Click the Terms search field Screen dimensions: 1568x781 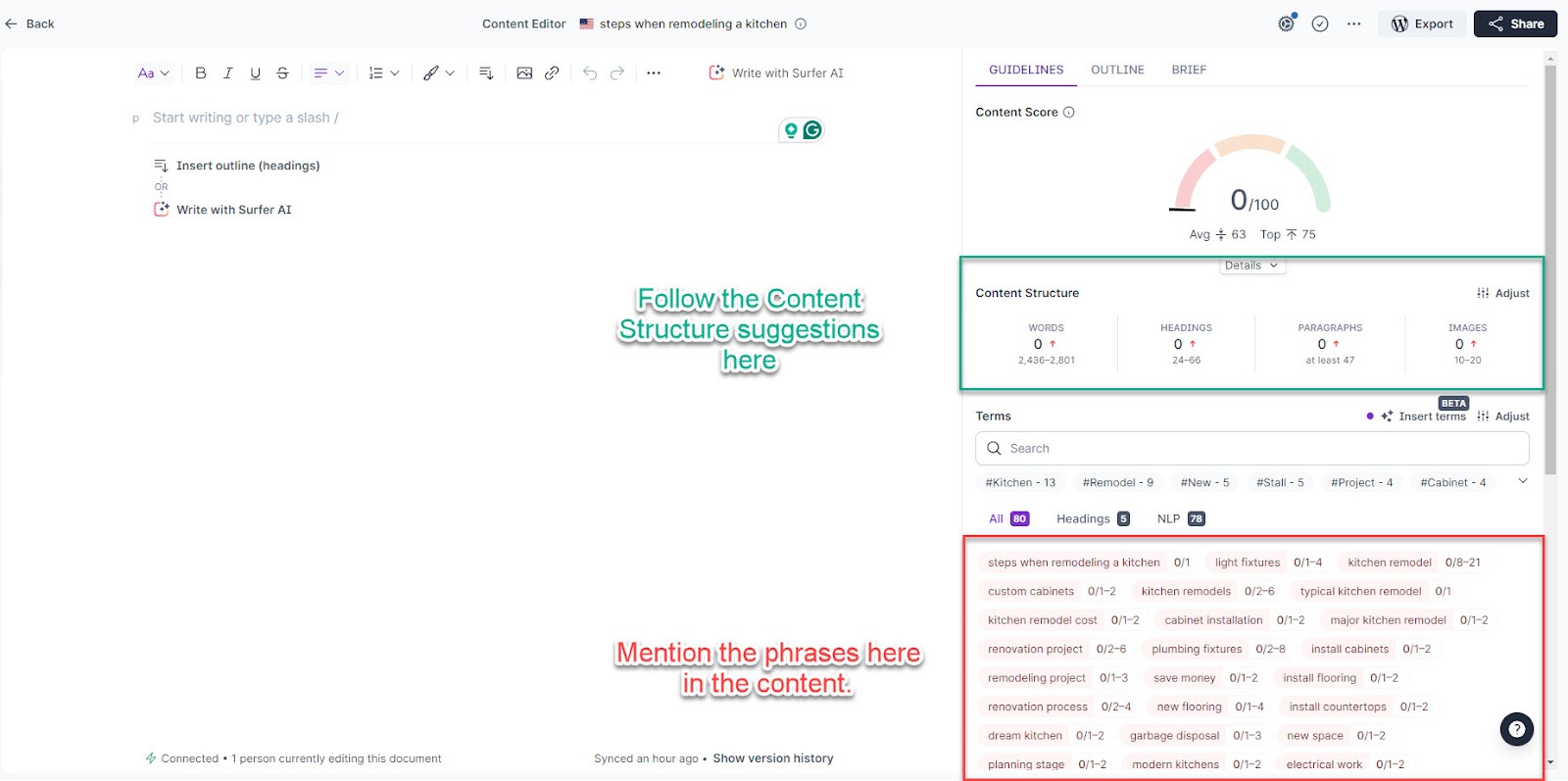pyautogui.click(x=1251, y=448)
